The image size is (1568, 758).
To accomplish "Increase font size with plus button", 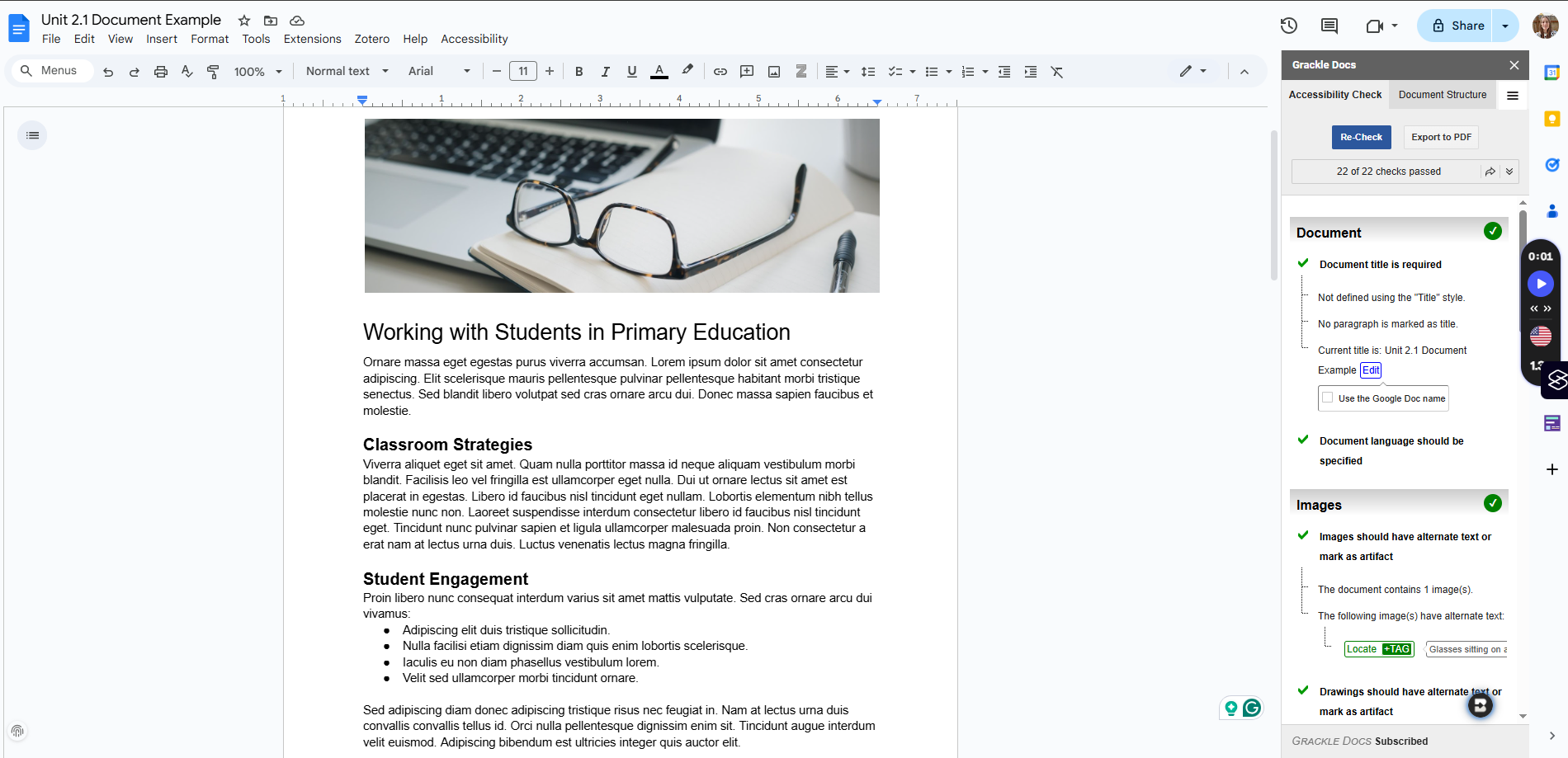I will point(550,72).
